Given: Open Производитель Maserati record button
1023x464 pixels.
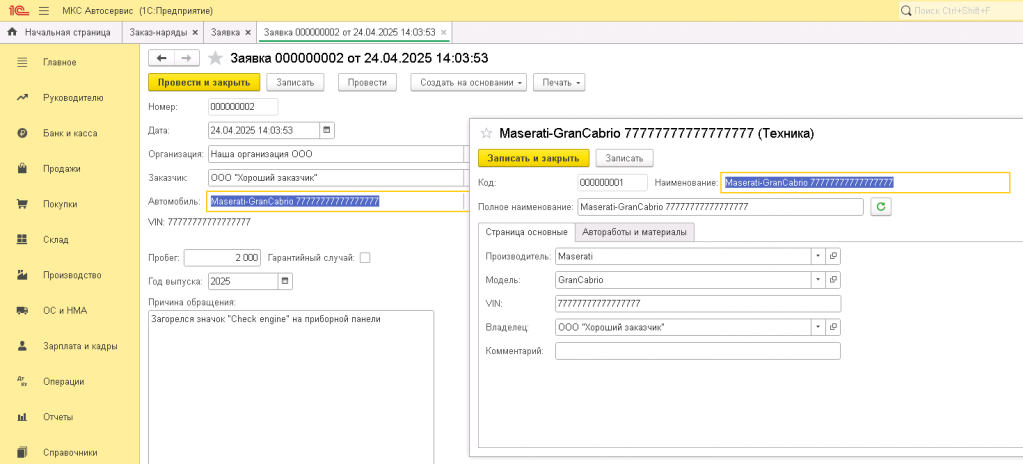Looking at the screenshot, I should [833, 256].
